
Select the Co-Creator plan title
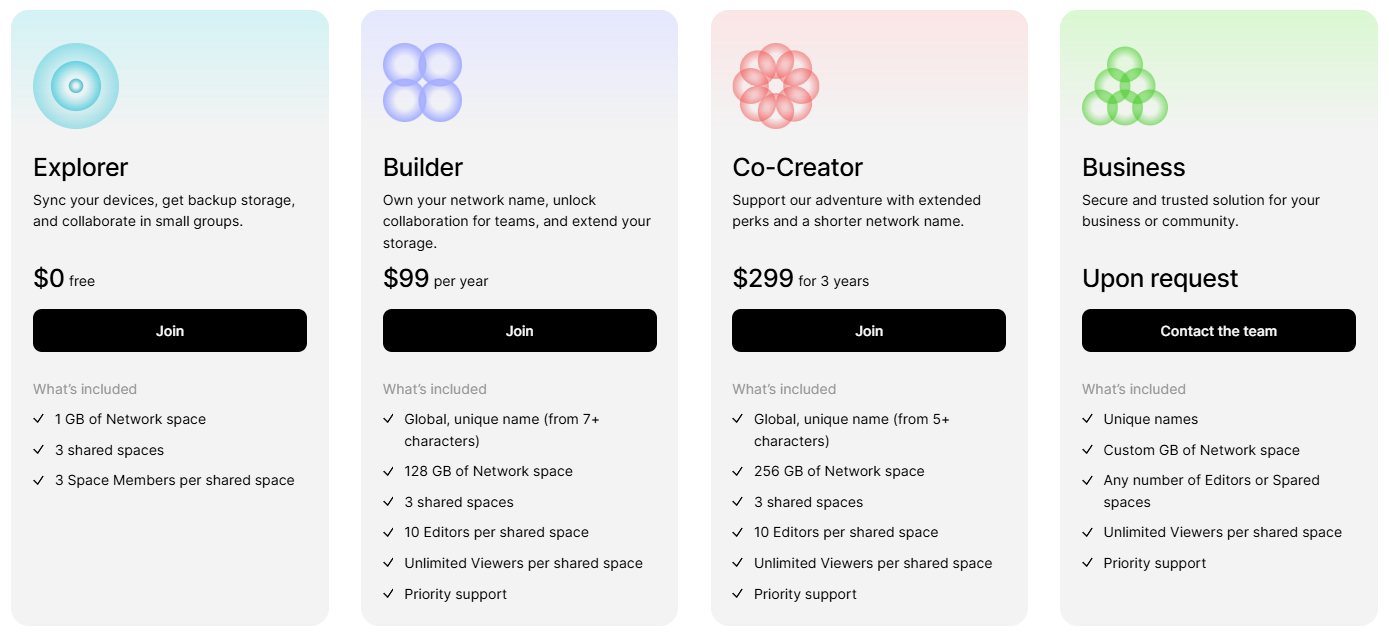tap(798, 167)
